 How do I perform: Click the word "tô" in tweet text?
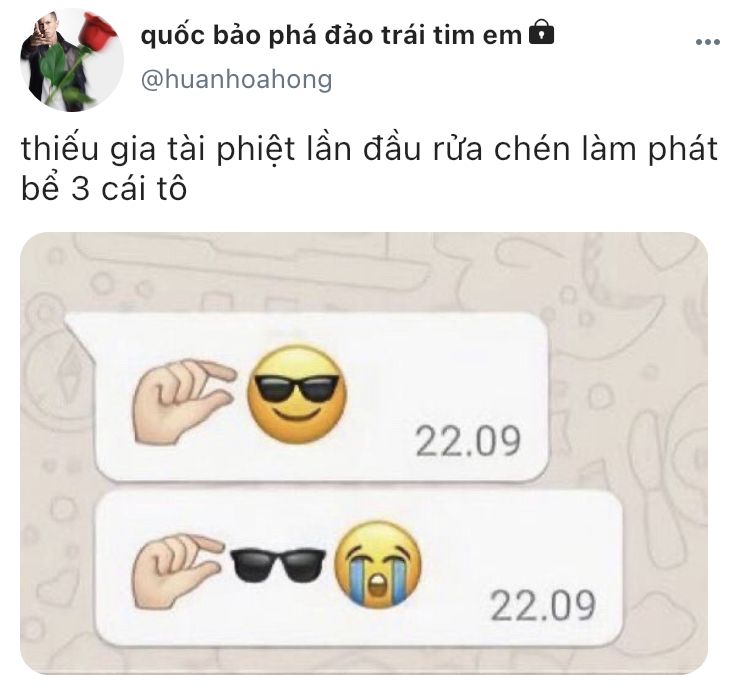click(x=171, y=189)
